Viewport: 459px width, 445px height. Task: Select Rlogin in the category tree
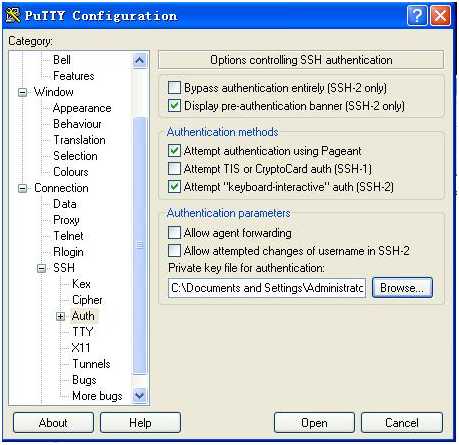click(x=68, y=252)
